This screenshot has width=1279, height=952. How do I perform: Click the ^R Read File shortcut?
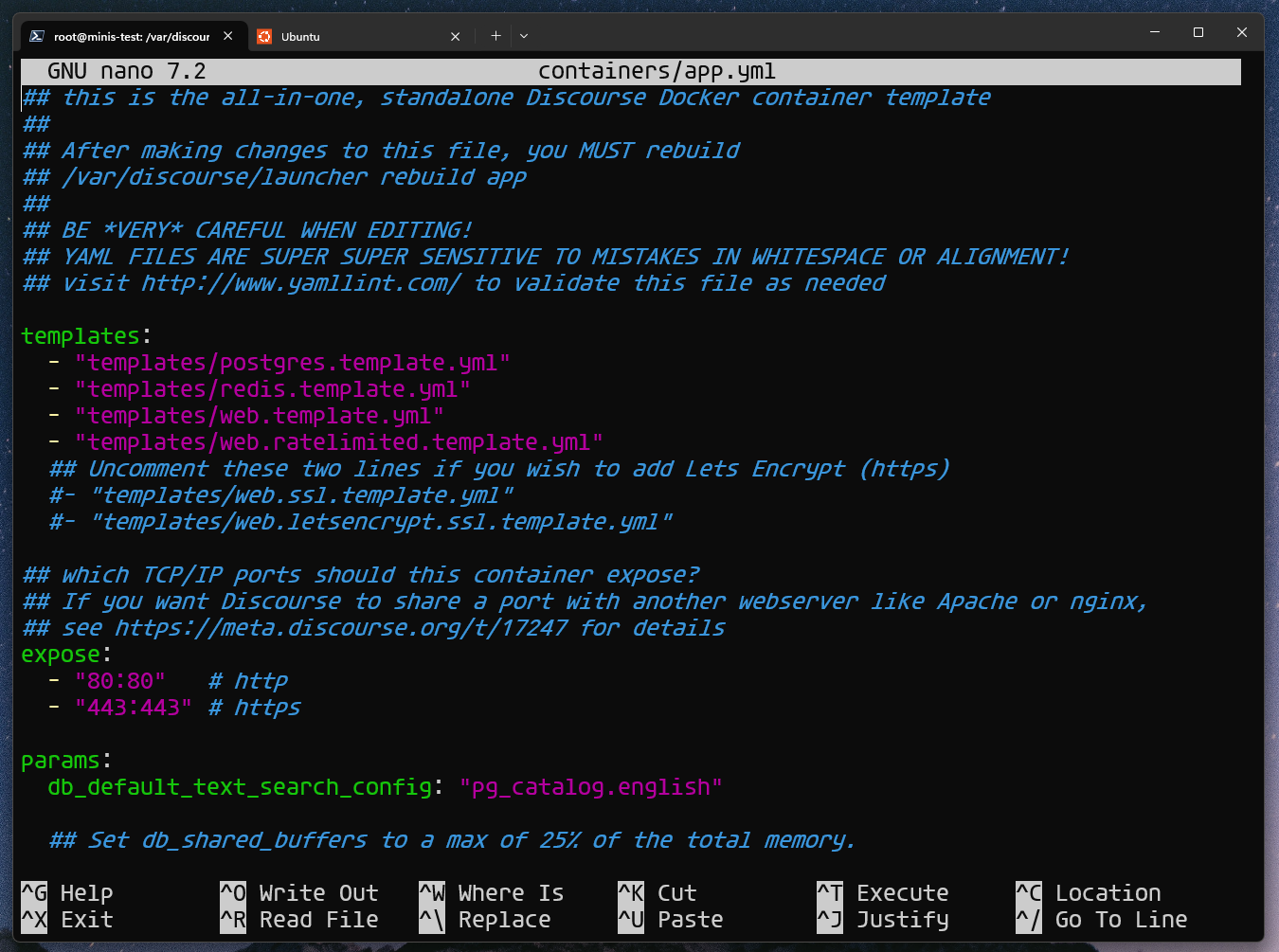coord(299,920)
